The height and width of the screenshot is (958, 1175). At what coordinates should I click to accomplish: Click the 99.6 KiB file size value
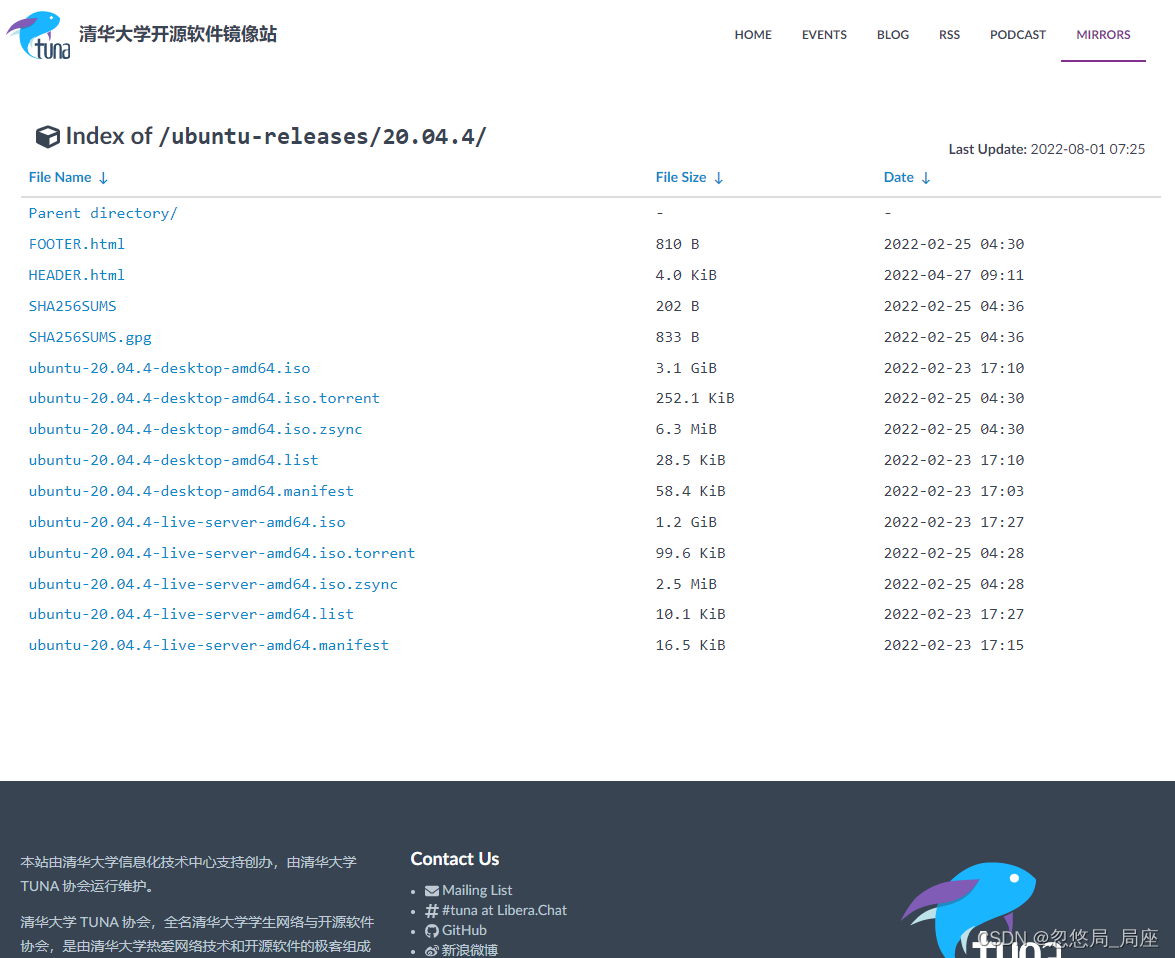click(x=690, y=553)
